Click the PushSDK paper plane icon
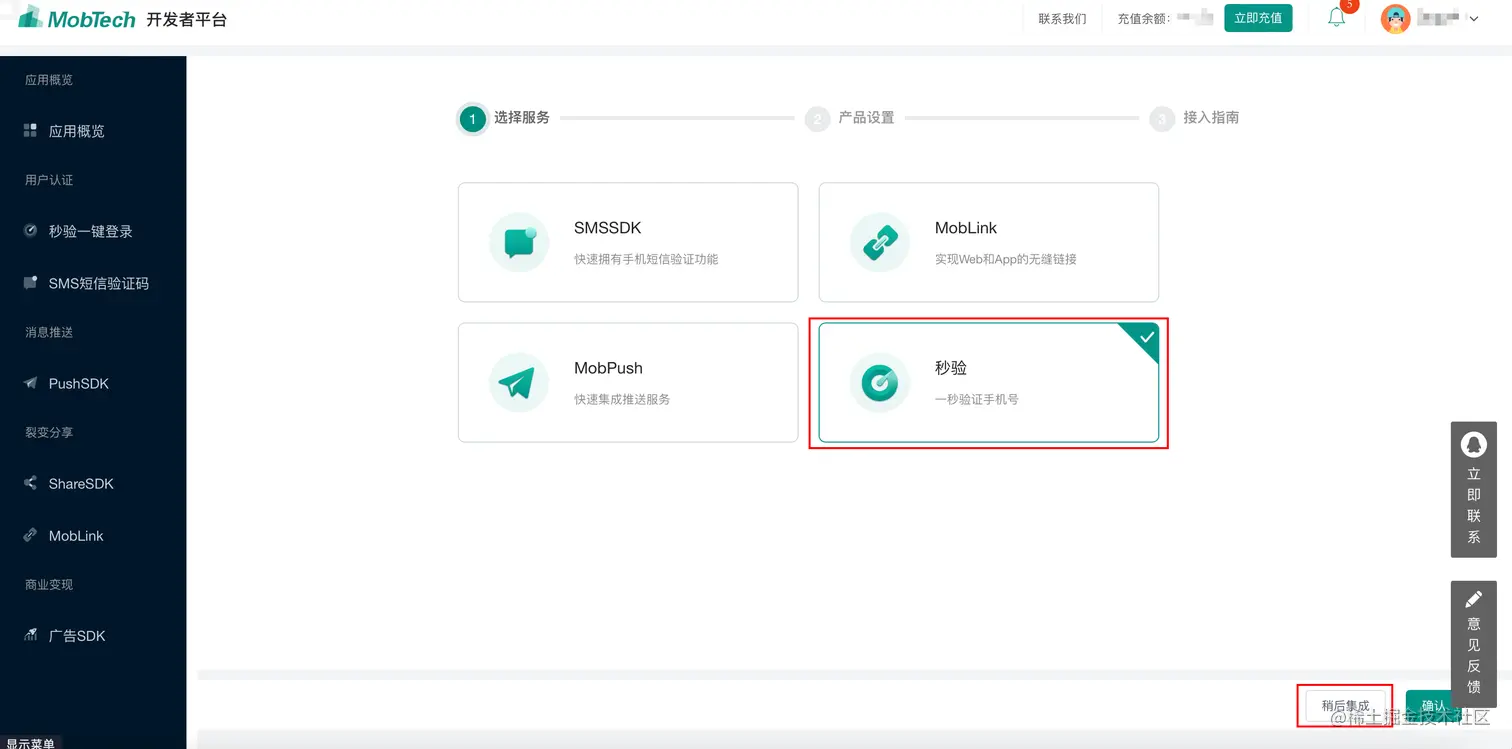This screenshot has width=1512, height=749. pos(30,383)
